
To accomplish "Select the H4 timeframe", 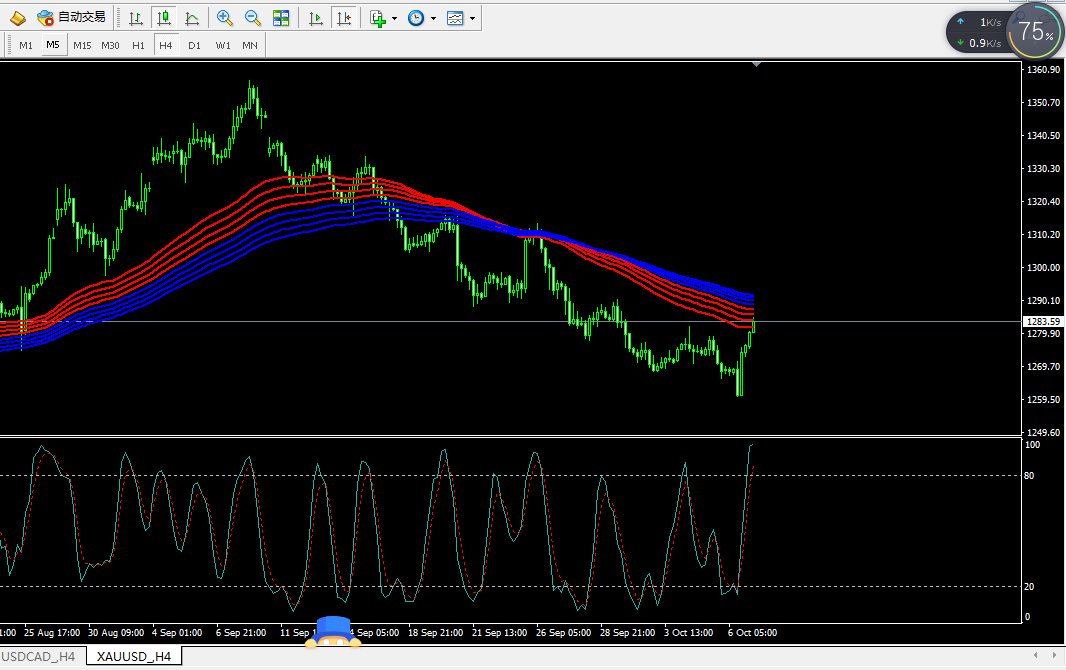I will (166, 46).
